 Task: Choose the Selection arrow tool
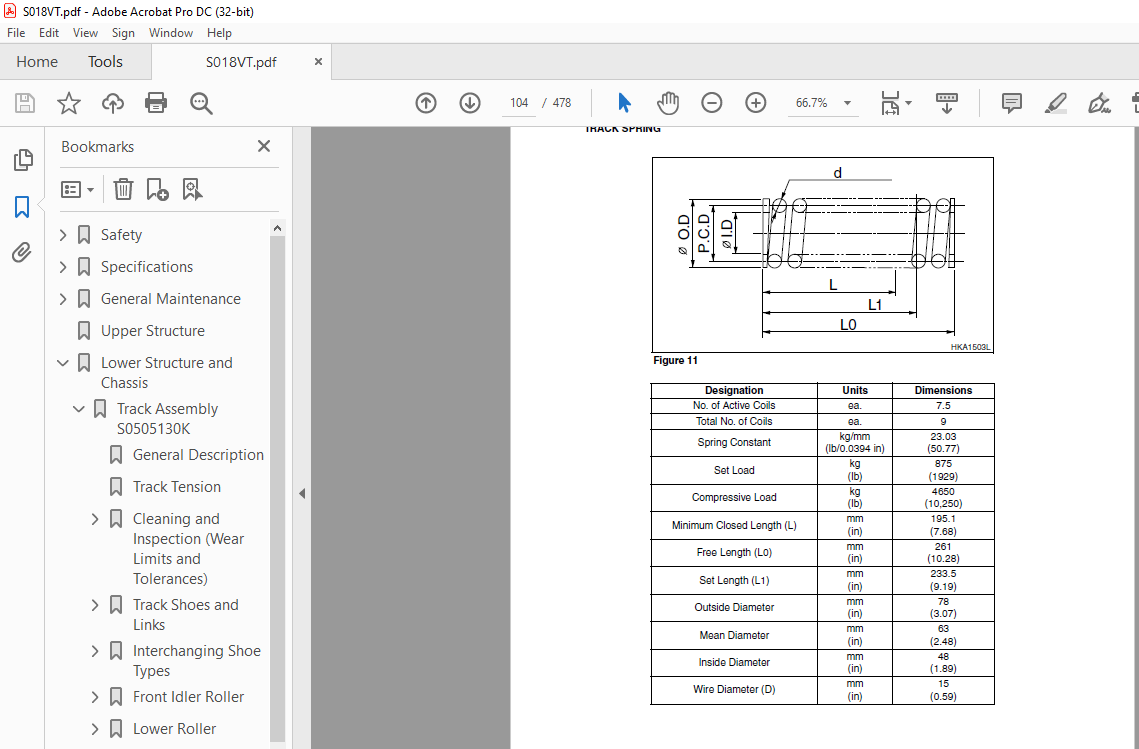click(x=624, y=103)
